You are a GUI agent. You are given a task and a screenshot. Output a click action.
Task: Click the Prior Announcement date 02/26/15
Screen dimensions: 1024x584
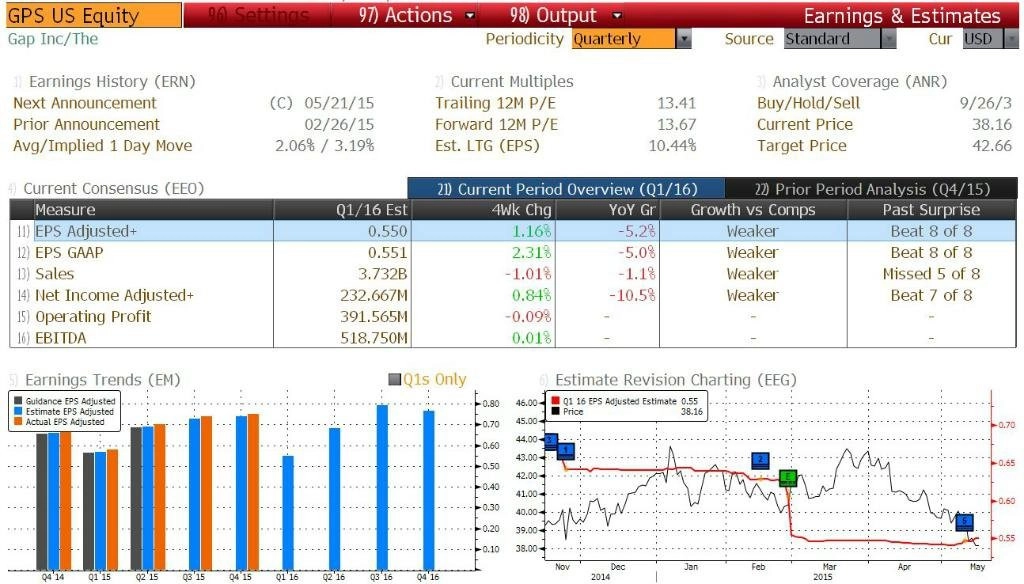[339, 125]
